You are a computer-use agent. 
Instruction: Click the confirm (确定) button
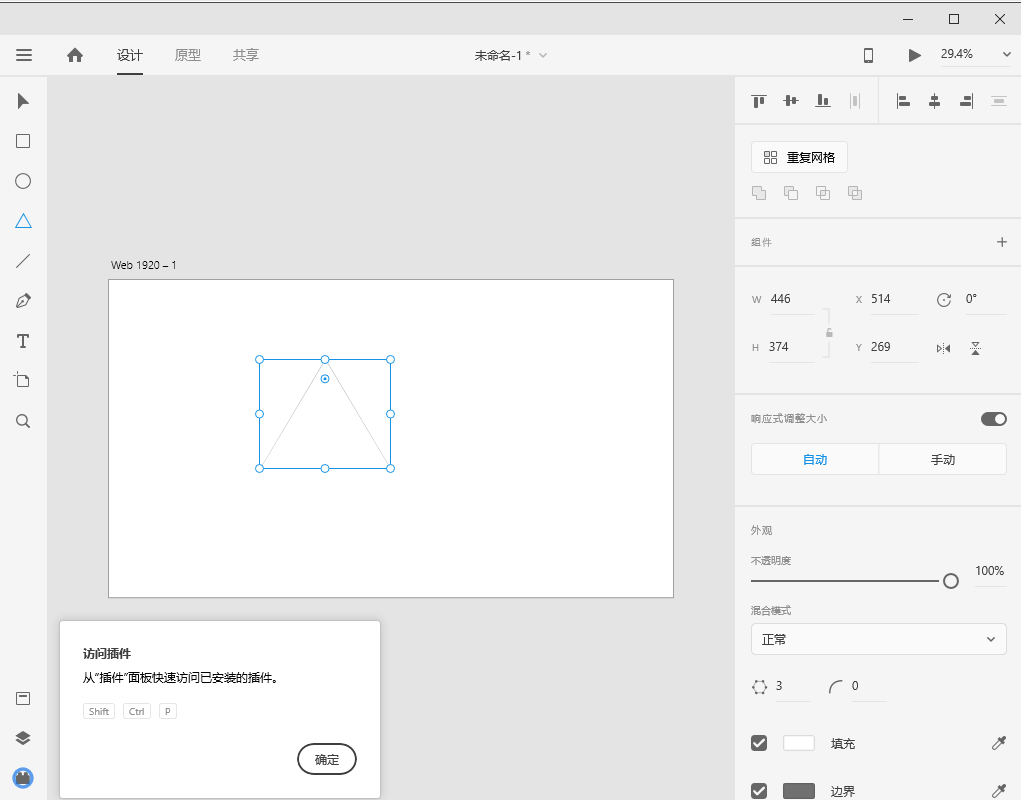click(x=327, y=759)
